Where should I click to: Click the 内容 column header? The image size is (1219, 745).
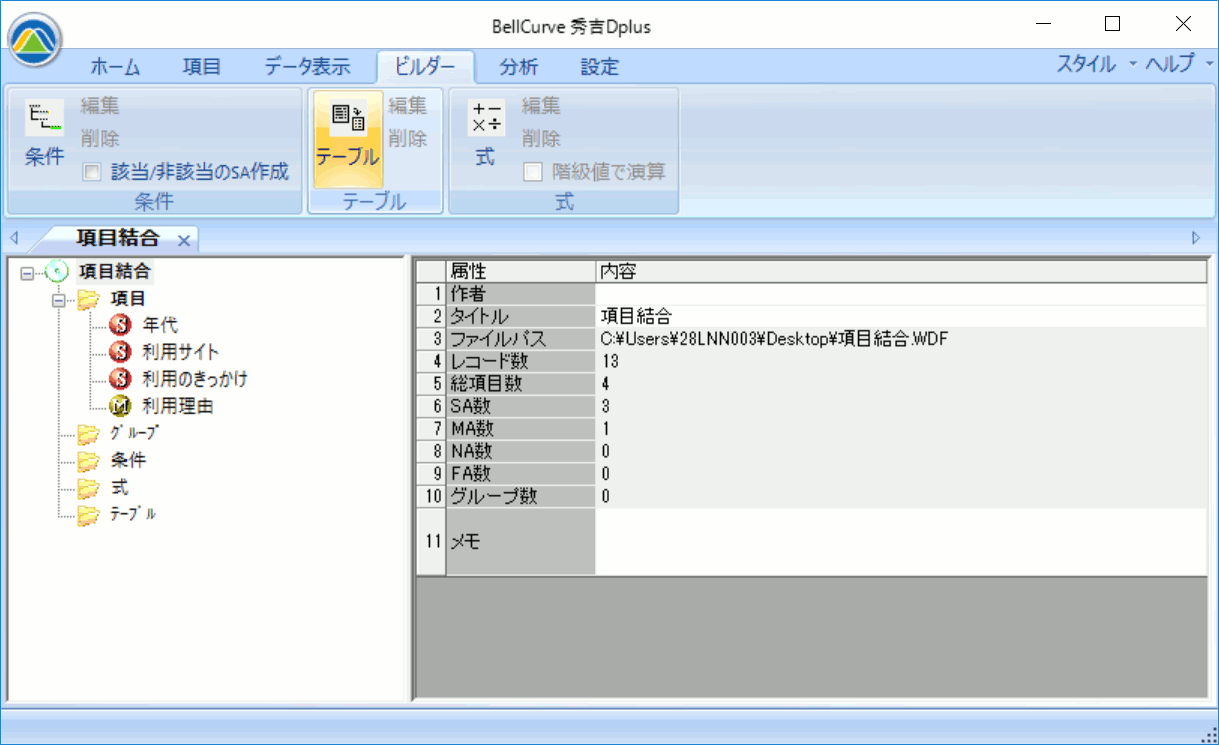[901, 272]
